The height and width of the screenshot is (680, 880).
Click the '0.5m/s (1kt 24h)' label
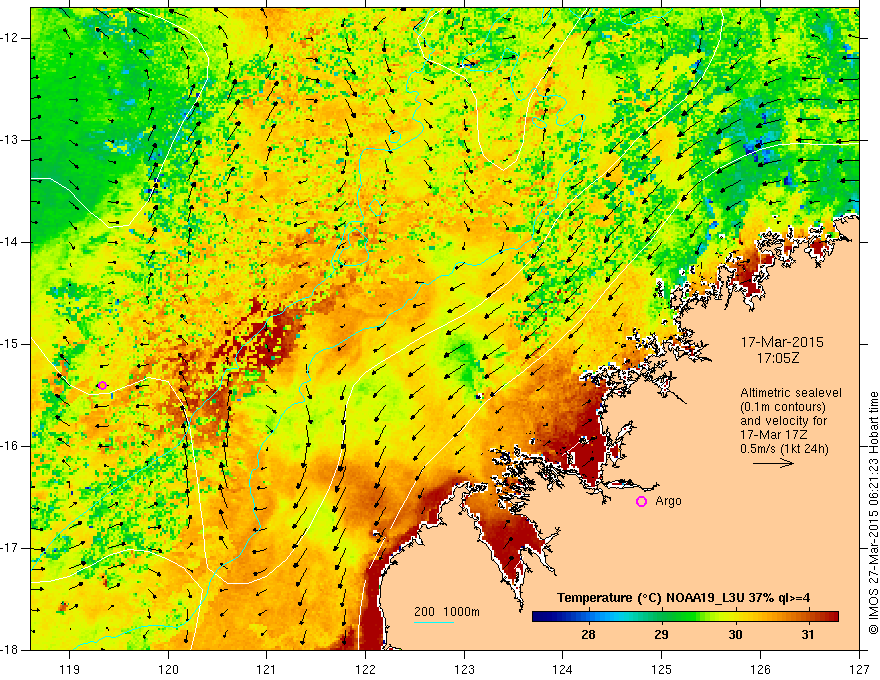click(784, 449)
